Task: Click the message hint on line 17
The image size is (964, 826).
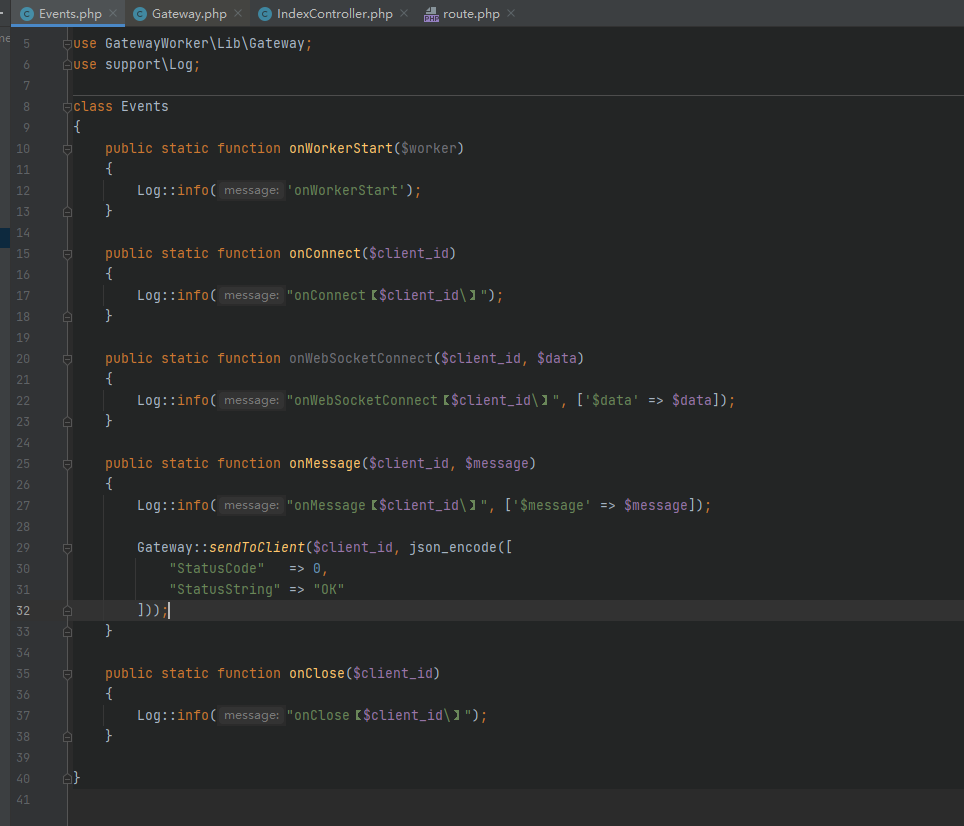Action: (x=251, y=296)
